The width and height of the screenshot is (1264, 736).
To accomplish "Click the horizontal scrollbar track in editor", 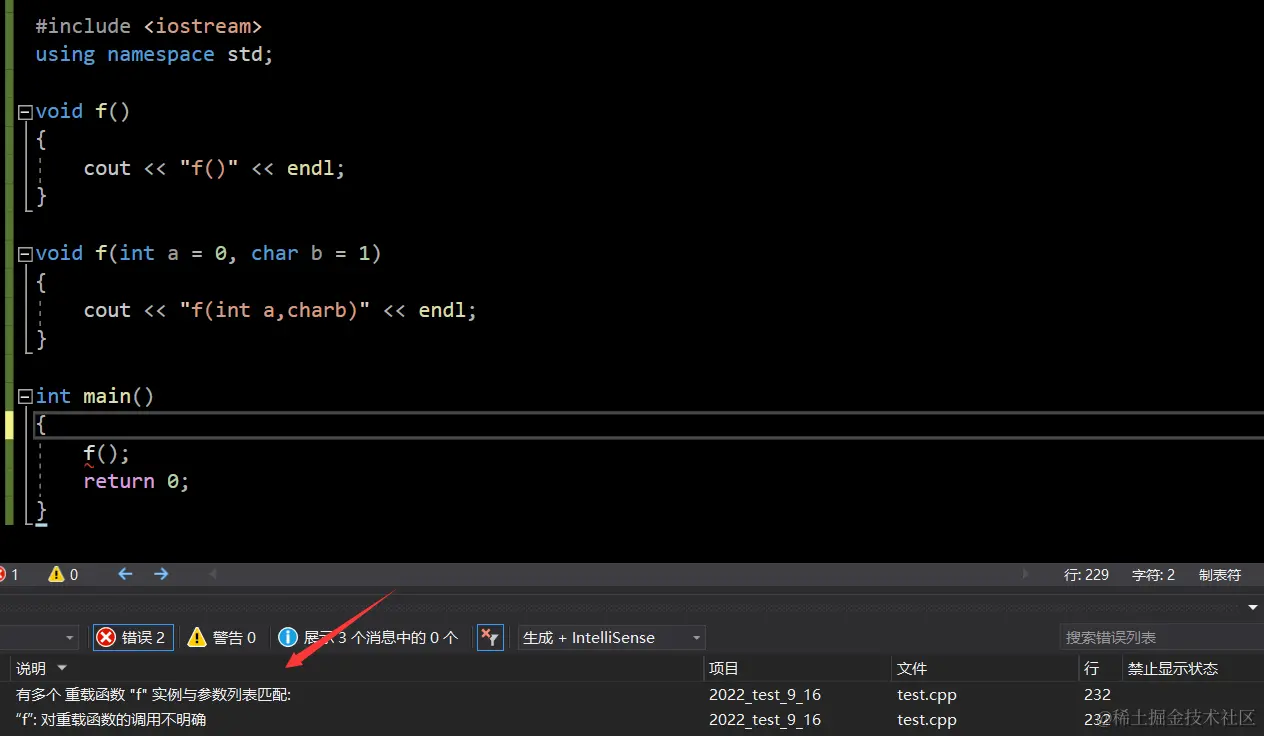I will 618,574.
